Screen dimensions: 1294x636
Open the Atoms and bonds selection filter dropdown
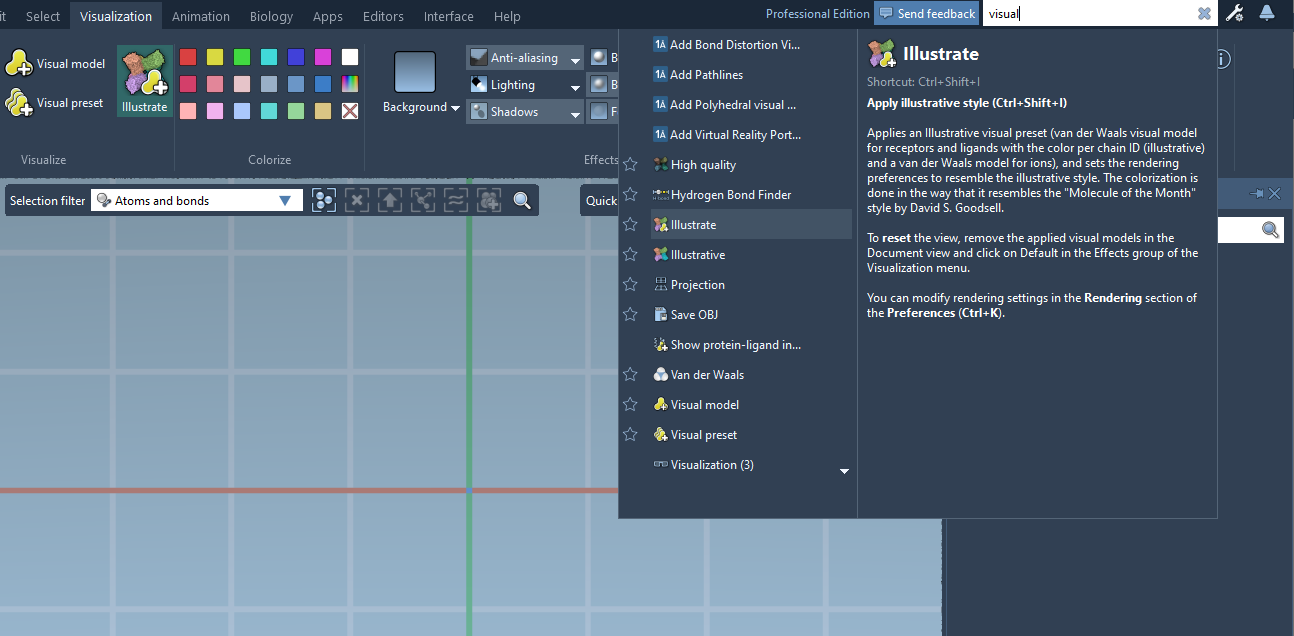point(285,201)
